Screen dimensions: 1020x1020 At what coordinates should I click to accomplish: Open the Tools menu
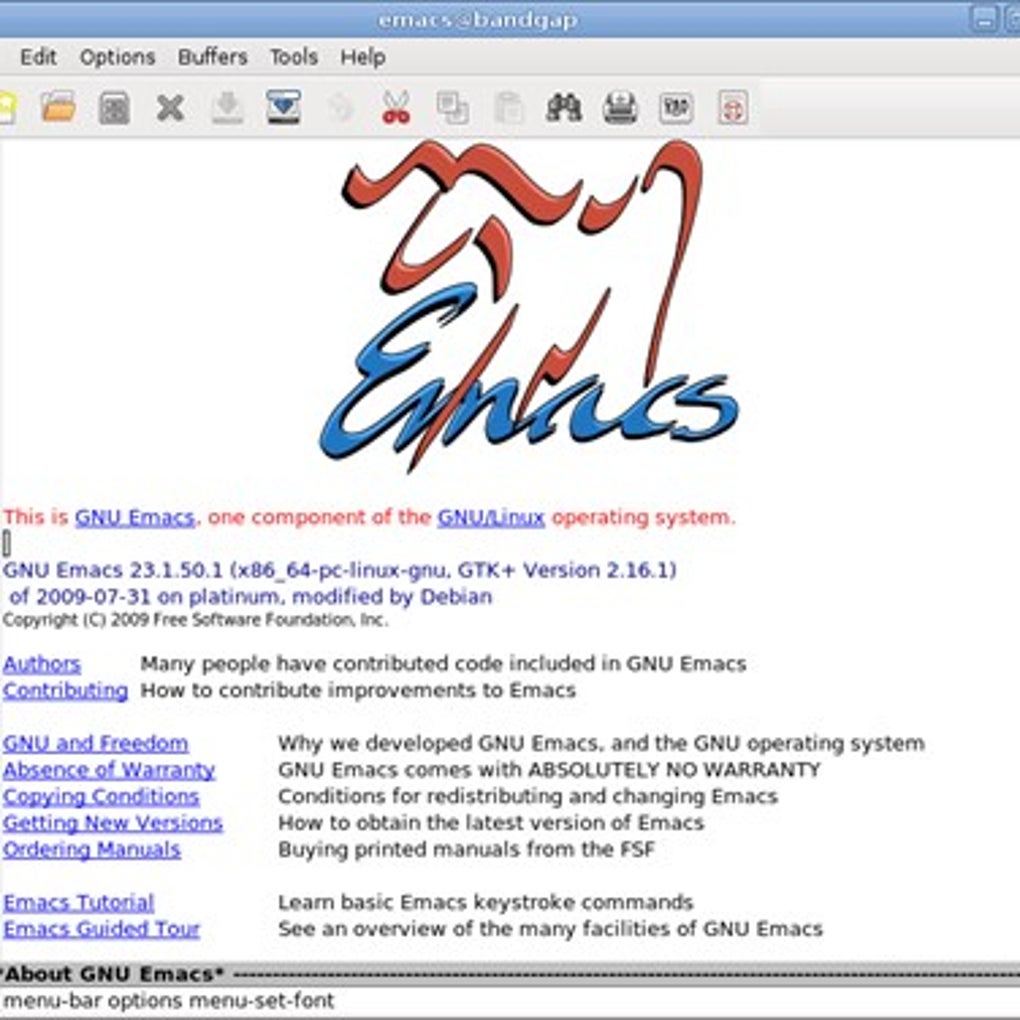coord(293,57)
